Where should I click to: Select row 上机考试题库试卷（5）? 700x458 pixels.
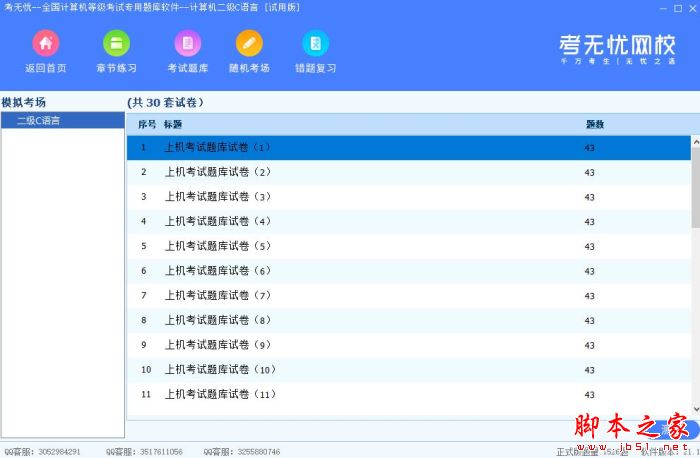(x=409, y=246)
